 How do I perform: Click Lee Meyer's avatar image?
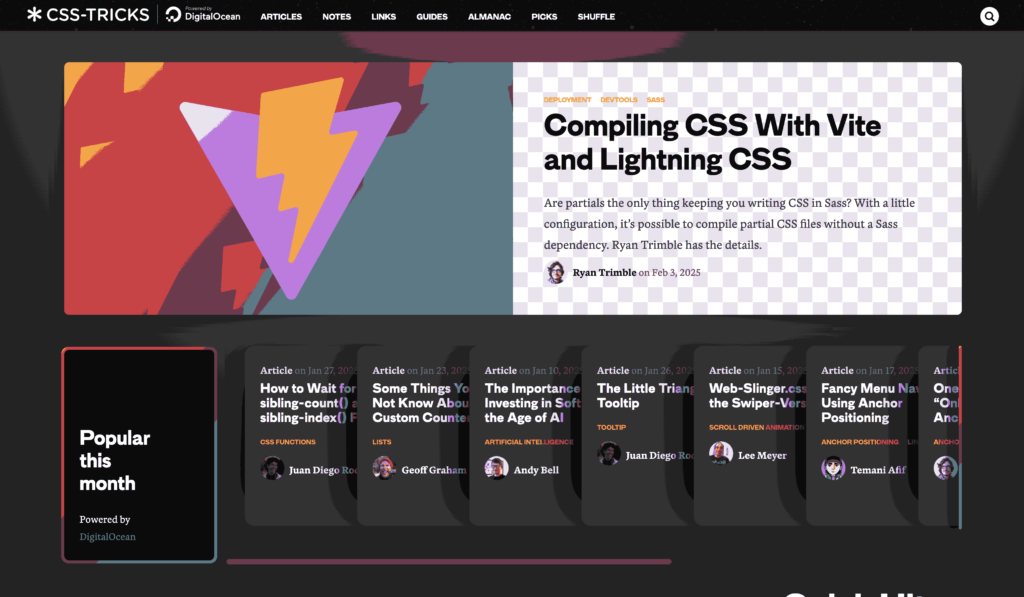pos(721,453)
